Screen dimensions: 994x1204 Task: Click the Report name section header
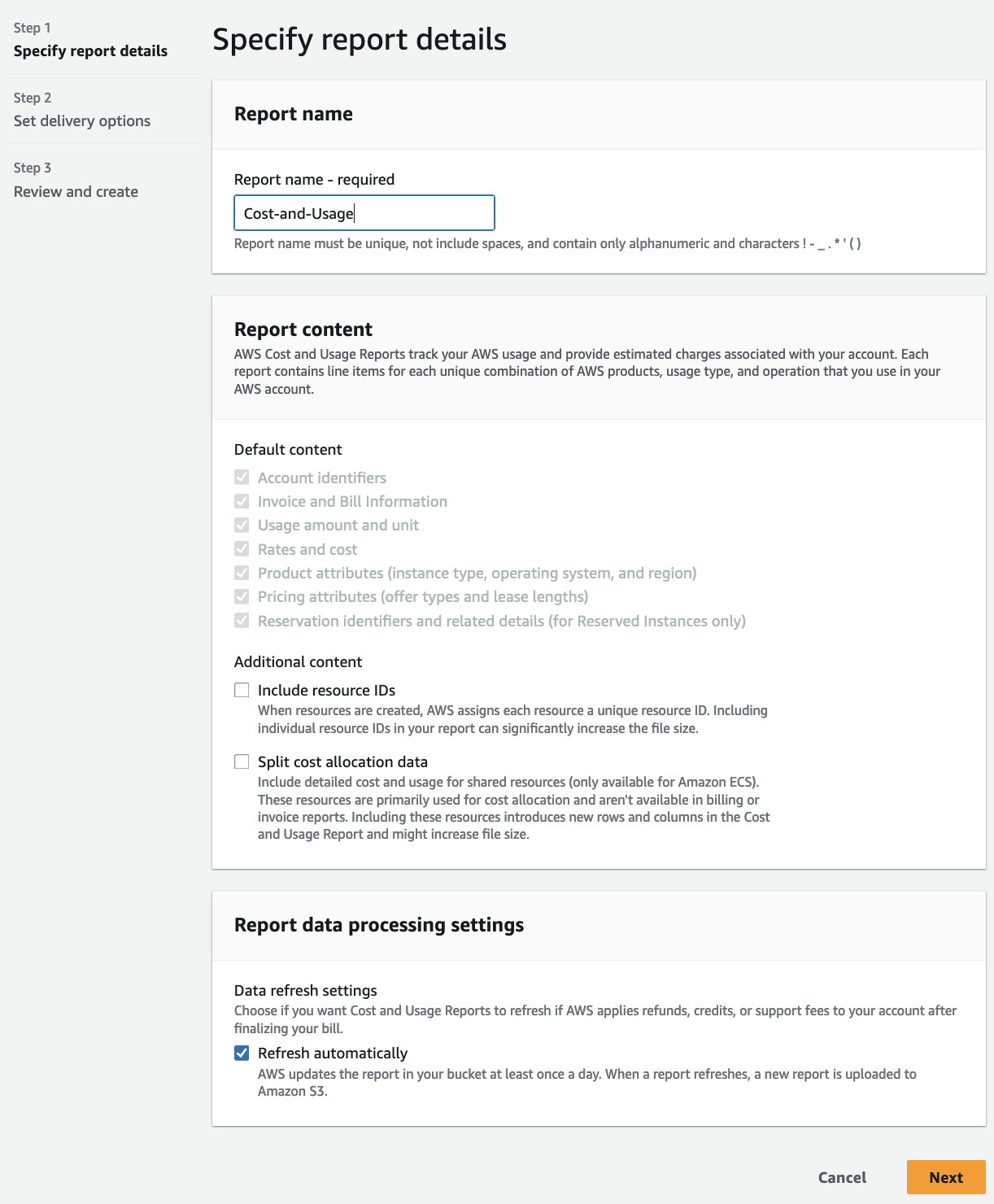click(294, 114)
